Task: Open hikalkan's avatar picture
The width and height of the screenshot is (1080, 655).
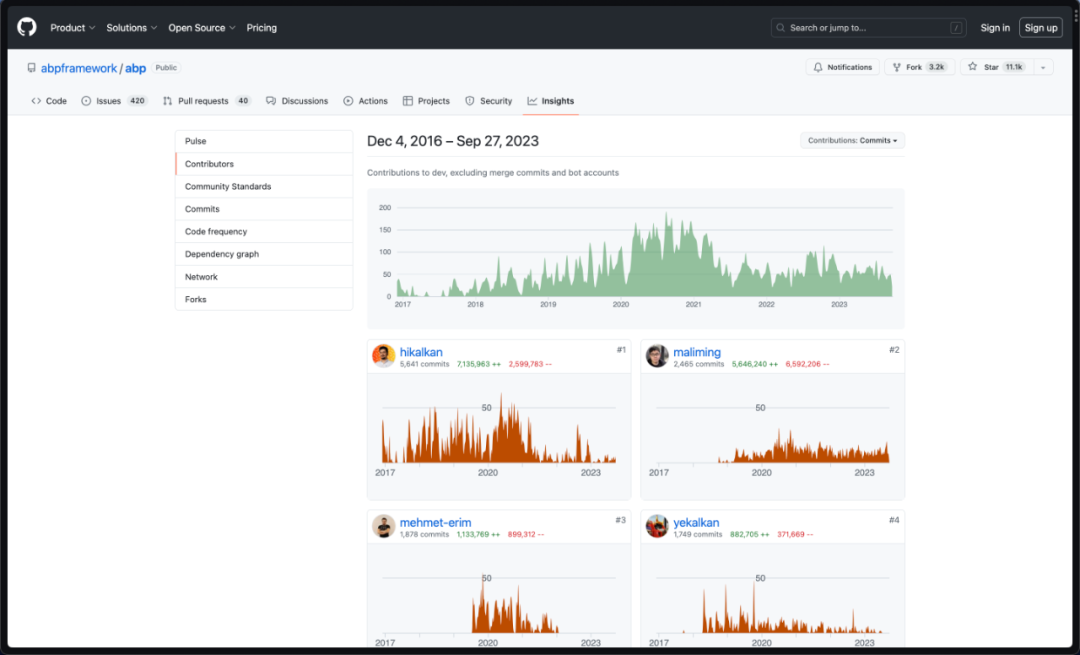Action: pyautogui.click(x=384, y=356)
